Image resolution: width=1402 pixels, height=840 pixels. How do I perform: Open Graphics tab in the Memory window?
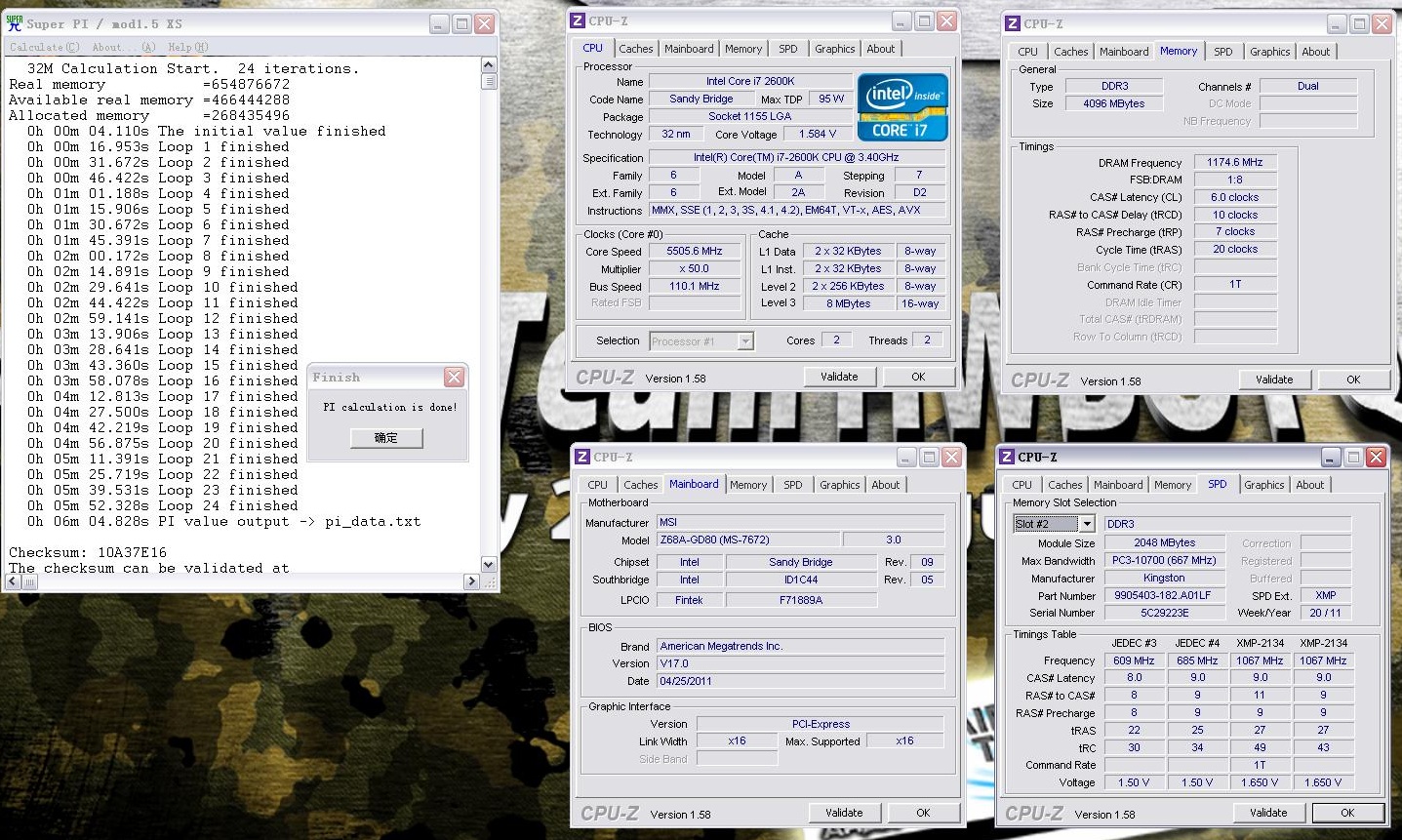pyautogui.click(x=1269, y=52)
